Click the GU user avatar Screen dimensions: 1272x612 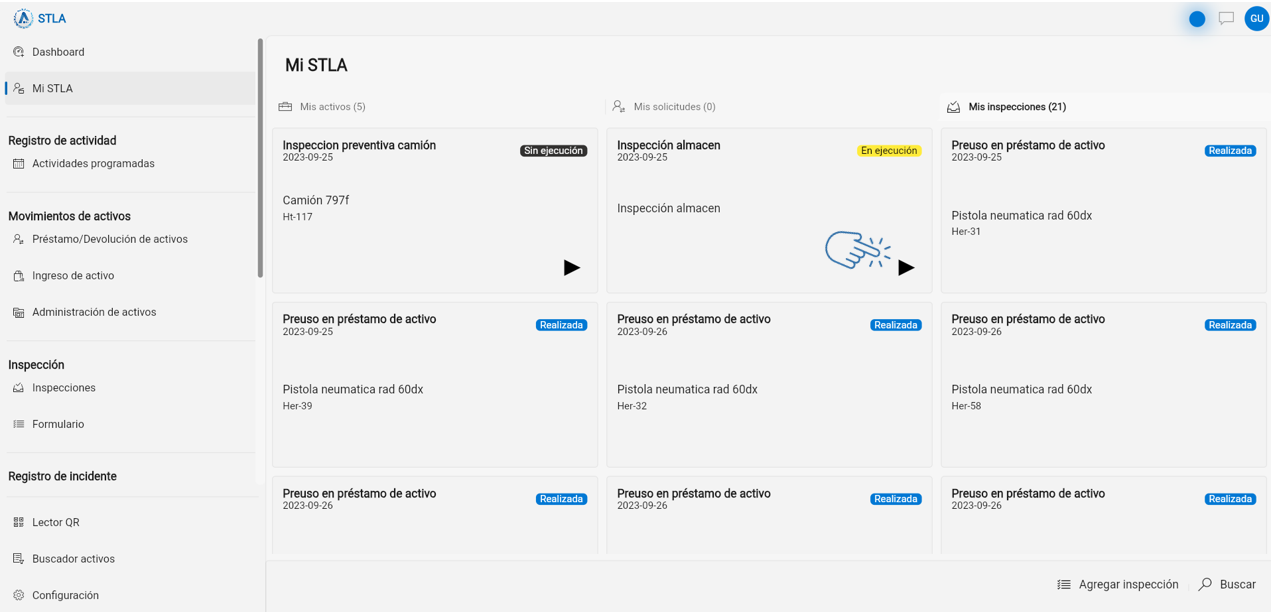tap(1257, 18)
